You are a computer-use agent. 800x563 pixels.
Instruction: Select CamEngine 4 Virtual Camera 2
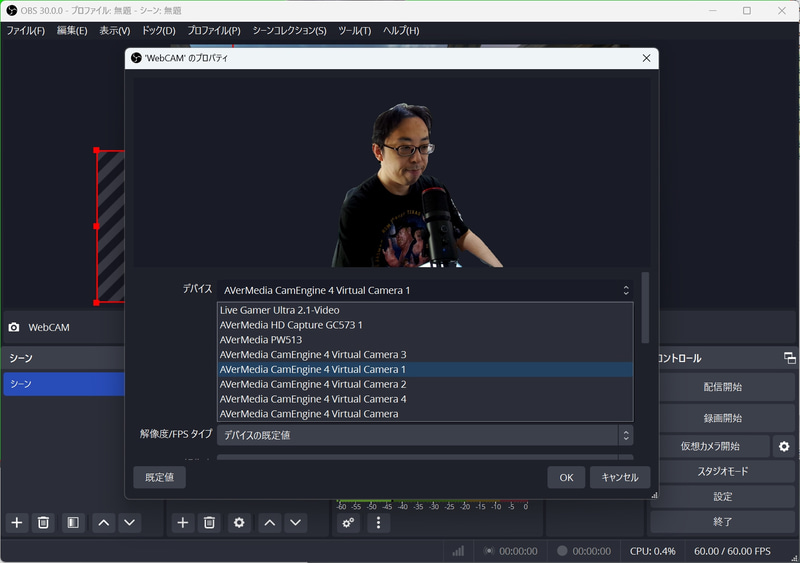coord(425,384)
